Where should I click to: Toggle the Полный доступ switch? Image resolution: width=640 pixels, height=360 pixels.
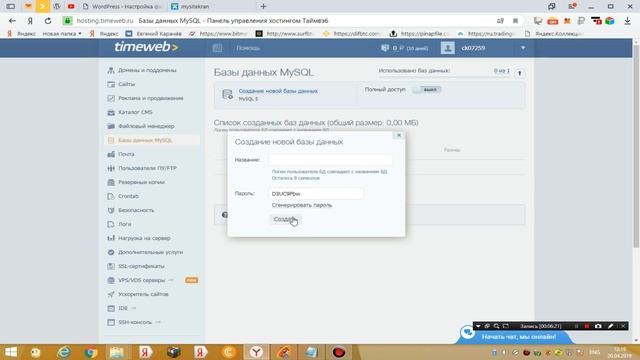[427, 89]
